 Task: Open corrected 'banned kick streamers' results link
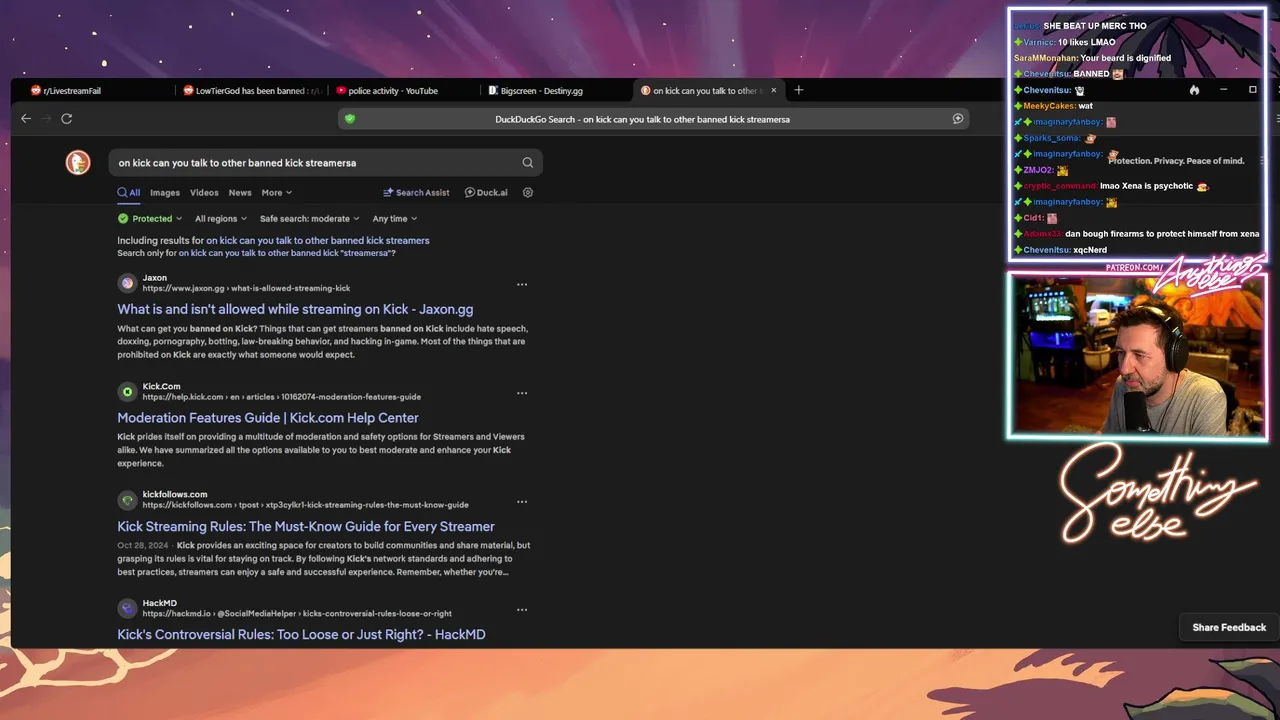pyautogui.click(x=318, y=241)
